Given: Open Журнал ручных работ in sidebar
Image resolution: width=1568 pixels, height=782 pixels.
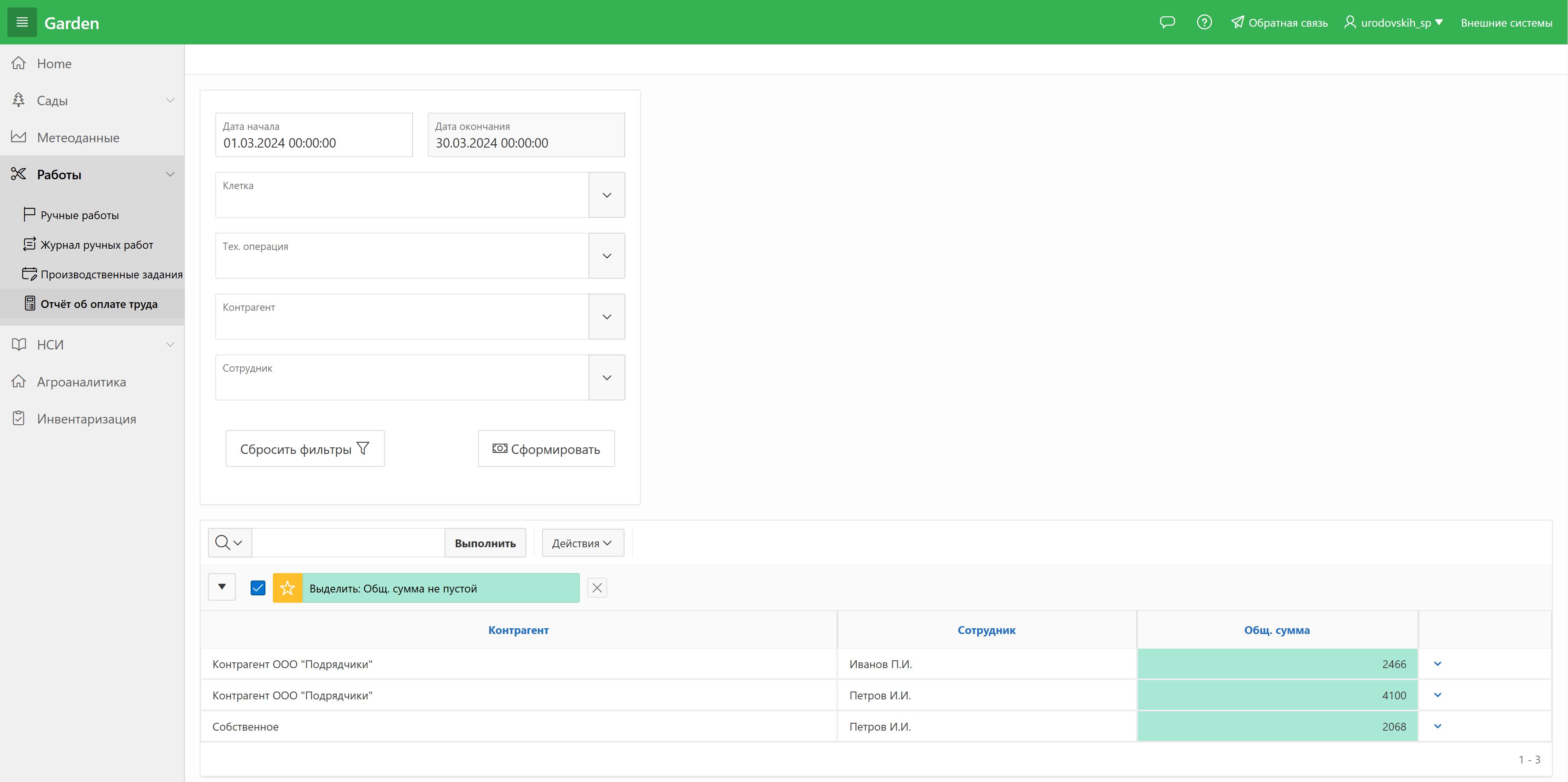Looking at the screenshot, I should coord(96,245).
